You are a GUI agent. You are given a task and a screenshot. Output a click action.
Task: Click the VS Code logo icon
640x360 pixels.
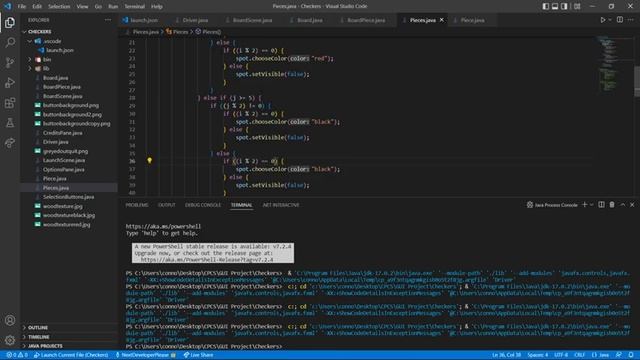point(7,6)
